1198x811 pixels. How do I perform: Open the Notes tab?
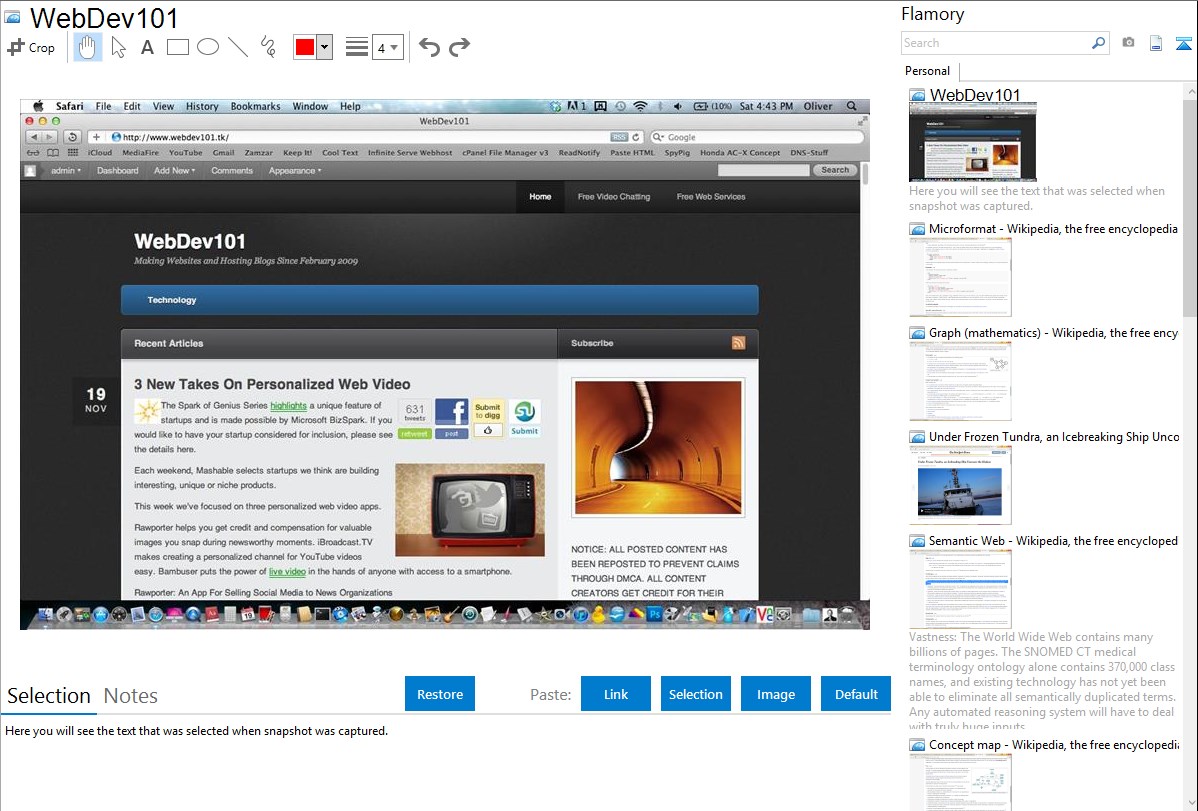[x=131, y=696]
